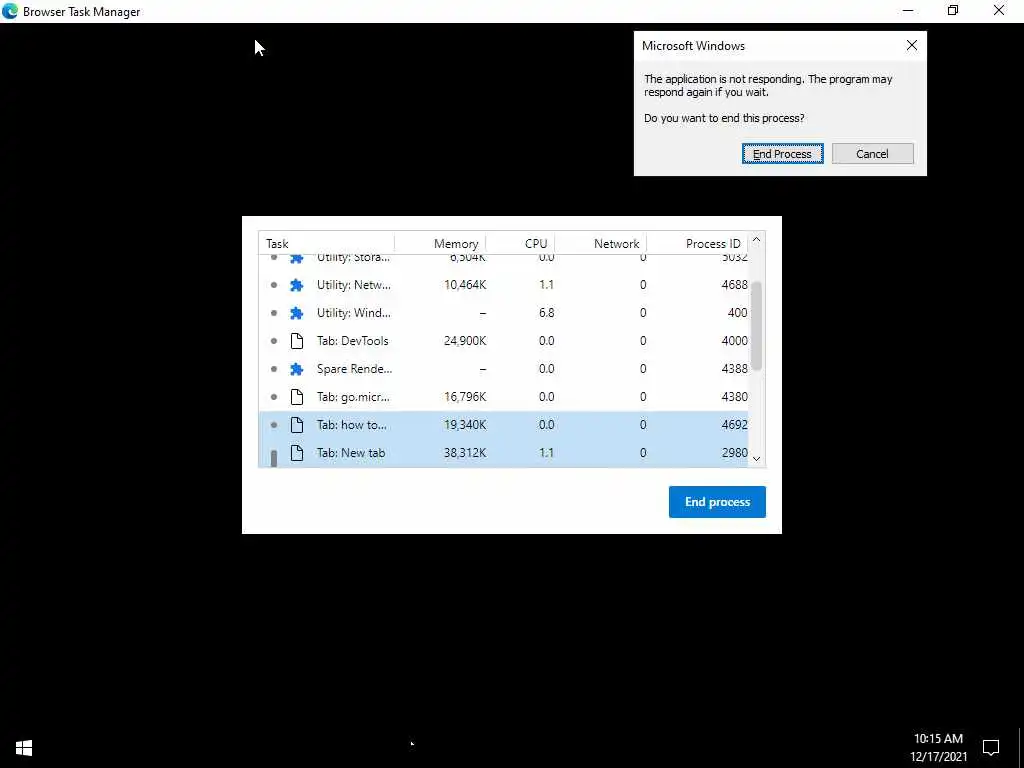Restore down the Browser Task Manager window
Screen dimensions: 1024x768
click(953, 10)
